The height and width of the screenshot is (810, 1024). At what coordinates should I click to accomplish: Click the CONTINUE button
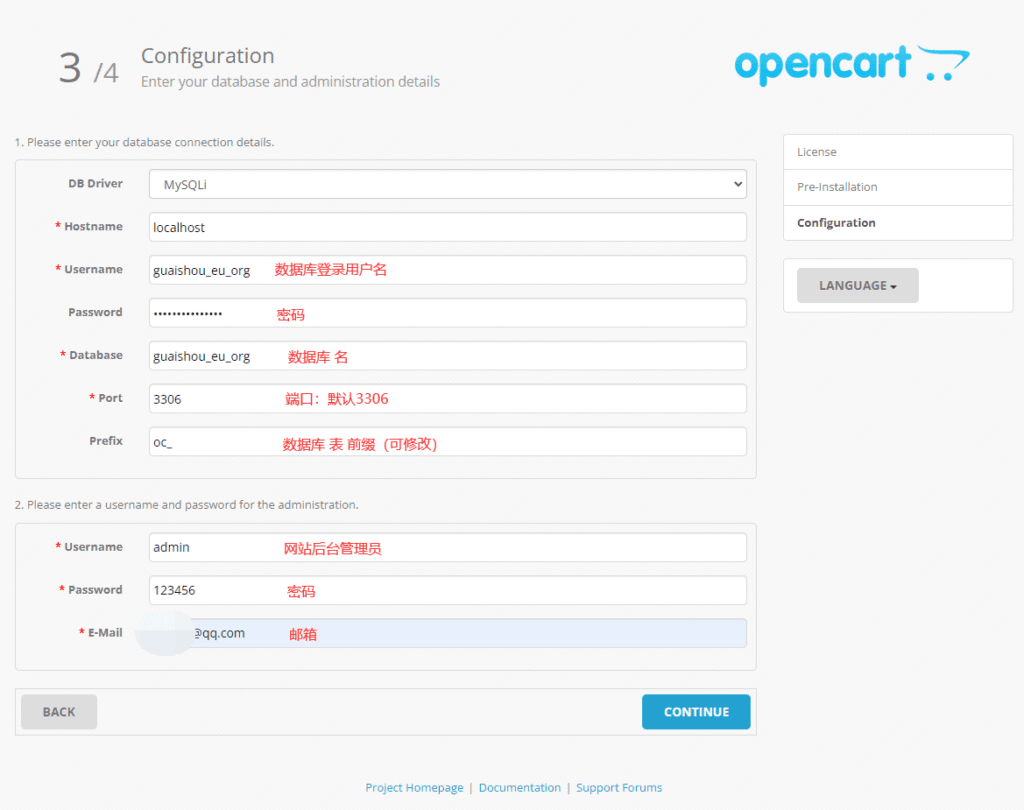pos(696,711)
